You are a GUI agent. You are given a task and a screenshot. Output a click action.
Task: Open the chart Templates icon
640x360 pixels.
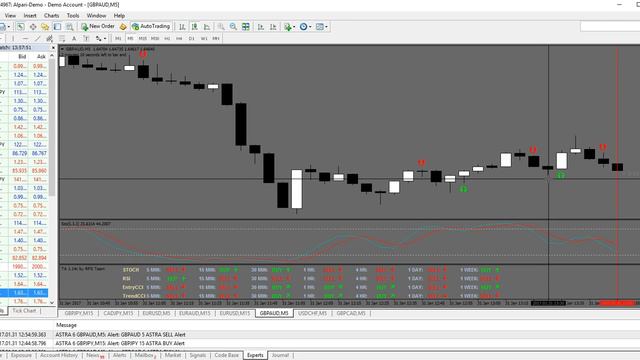tap(320, 27)
